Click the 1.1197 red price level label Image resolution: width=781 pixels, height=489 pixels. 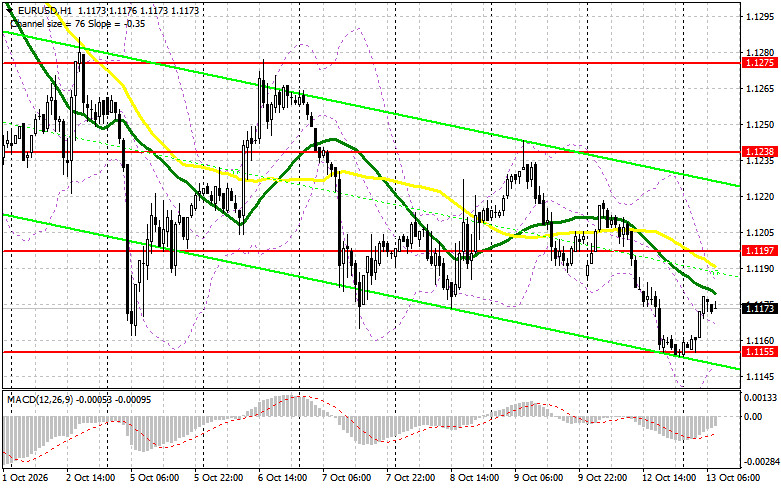(760, 250)
